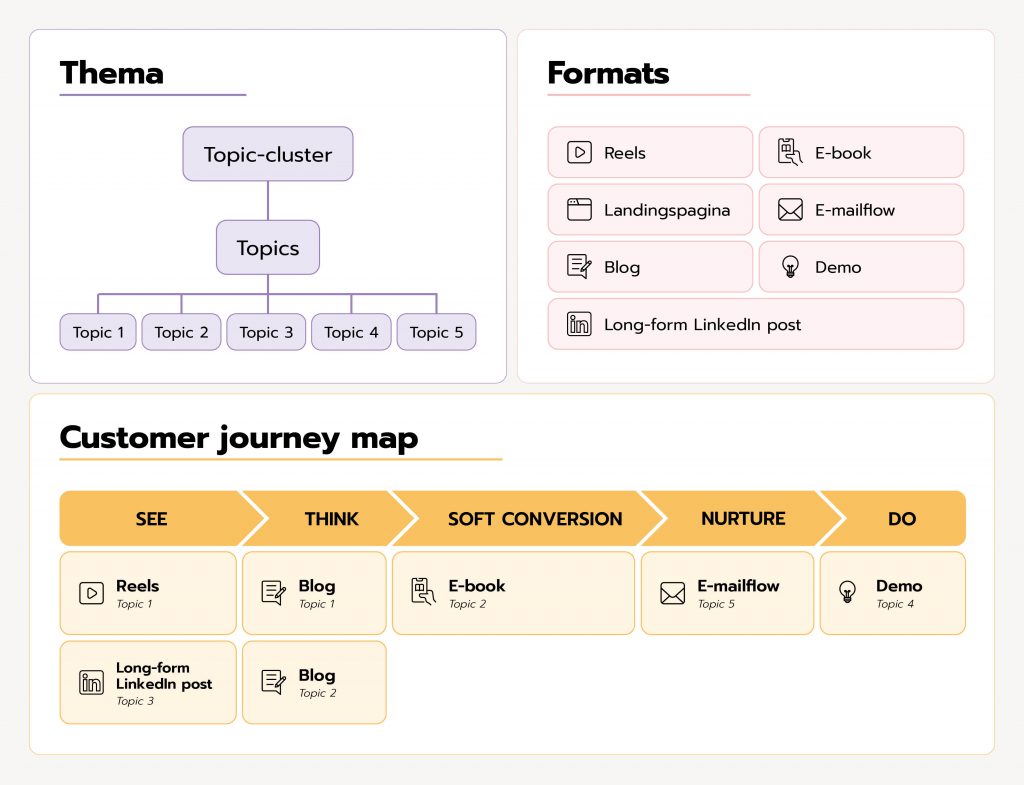Click the lightbulb icon on Demo journey card

pyautogui.click(x=848, y=592)
